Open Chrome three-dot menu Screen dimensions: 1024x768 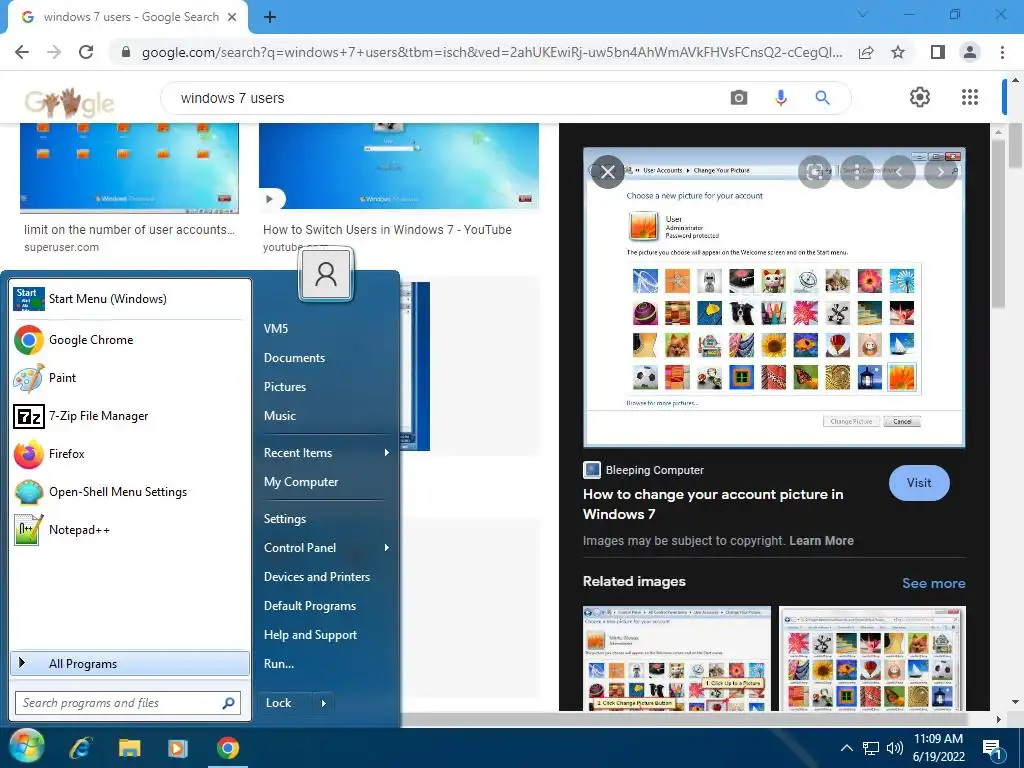click(x=1002, y=52)
